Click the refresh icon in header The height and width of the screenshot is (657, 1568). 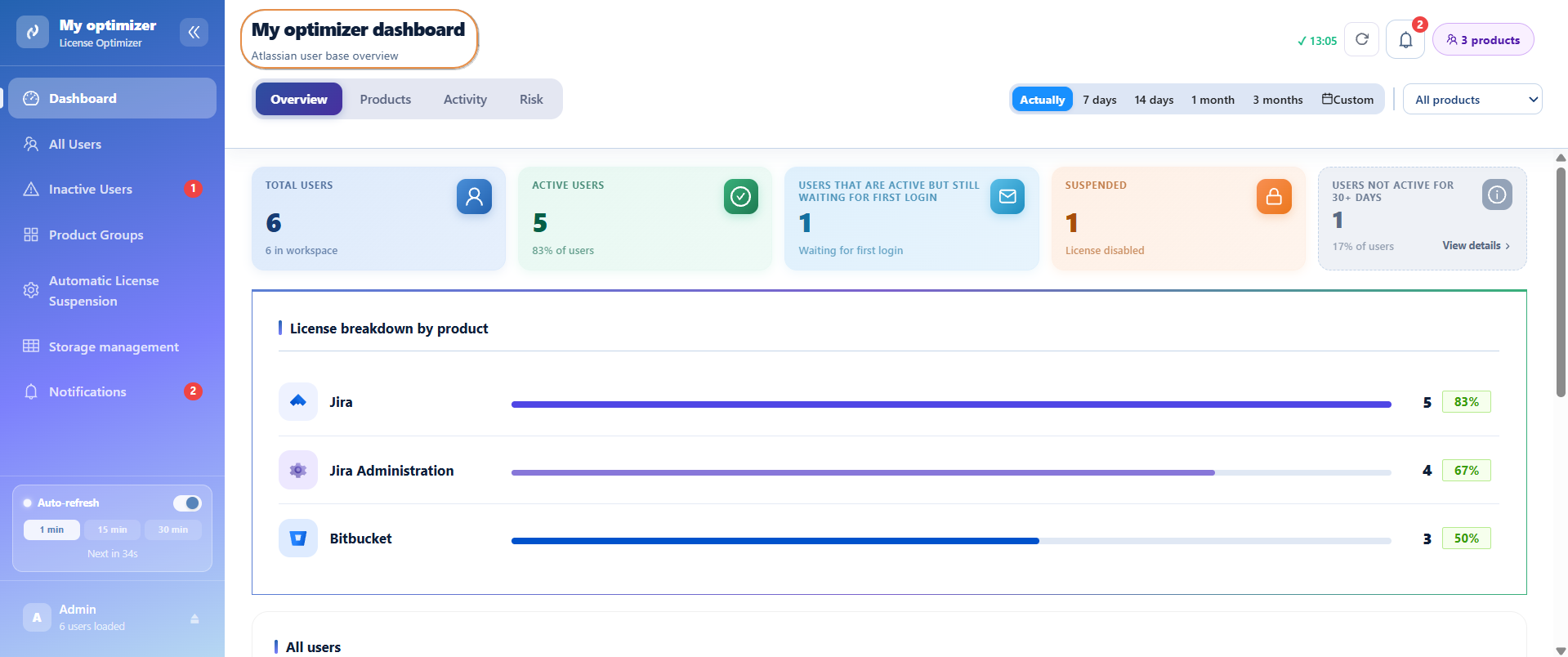click(1362, 39)
